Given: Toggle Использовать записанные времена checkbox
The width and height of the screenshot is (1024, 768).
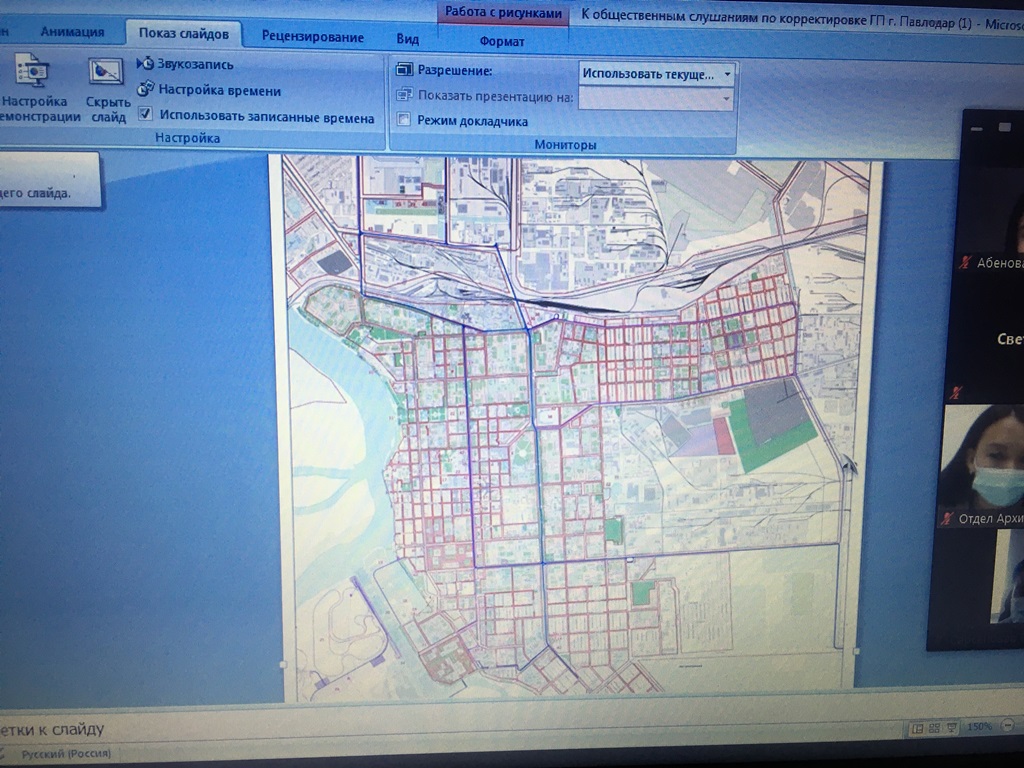Looking at the screenshot, I should [x=144, y=114].
